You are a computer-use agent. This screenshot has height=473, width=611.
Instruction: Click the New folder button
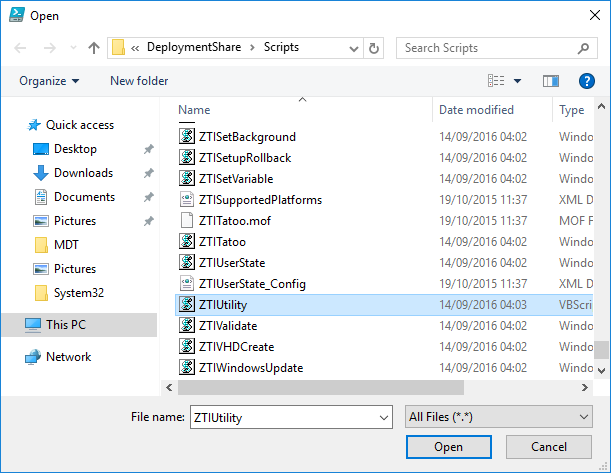pos(139,81)
